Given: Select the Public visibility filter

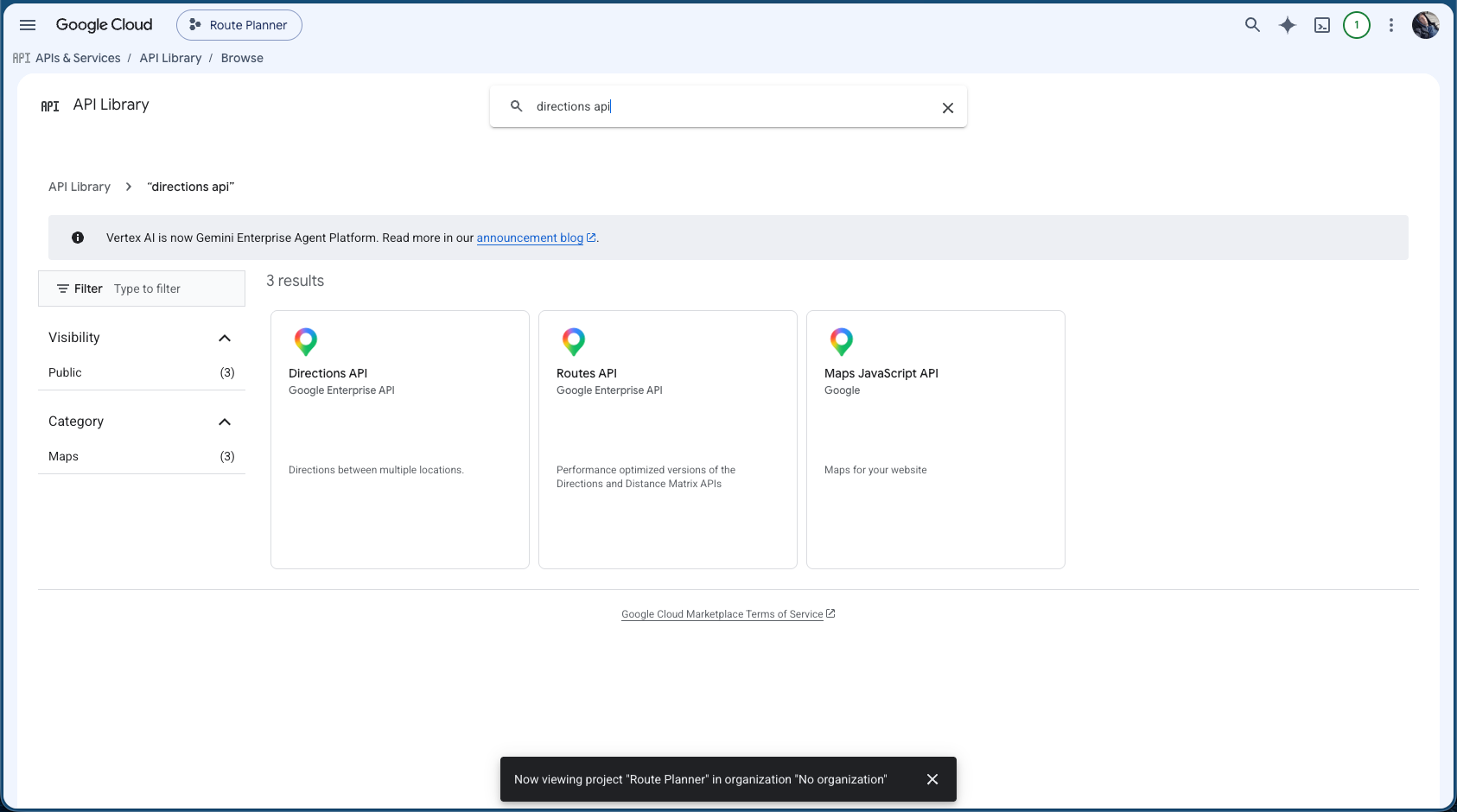Looking at the screenshot, I should click(x=142, y=372).
